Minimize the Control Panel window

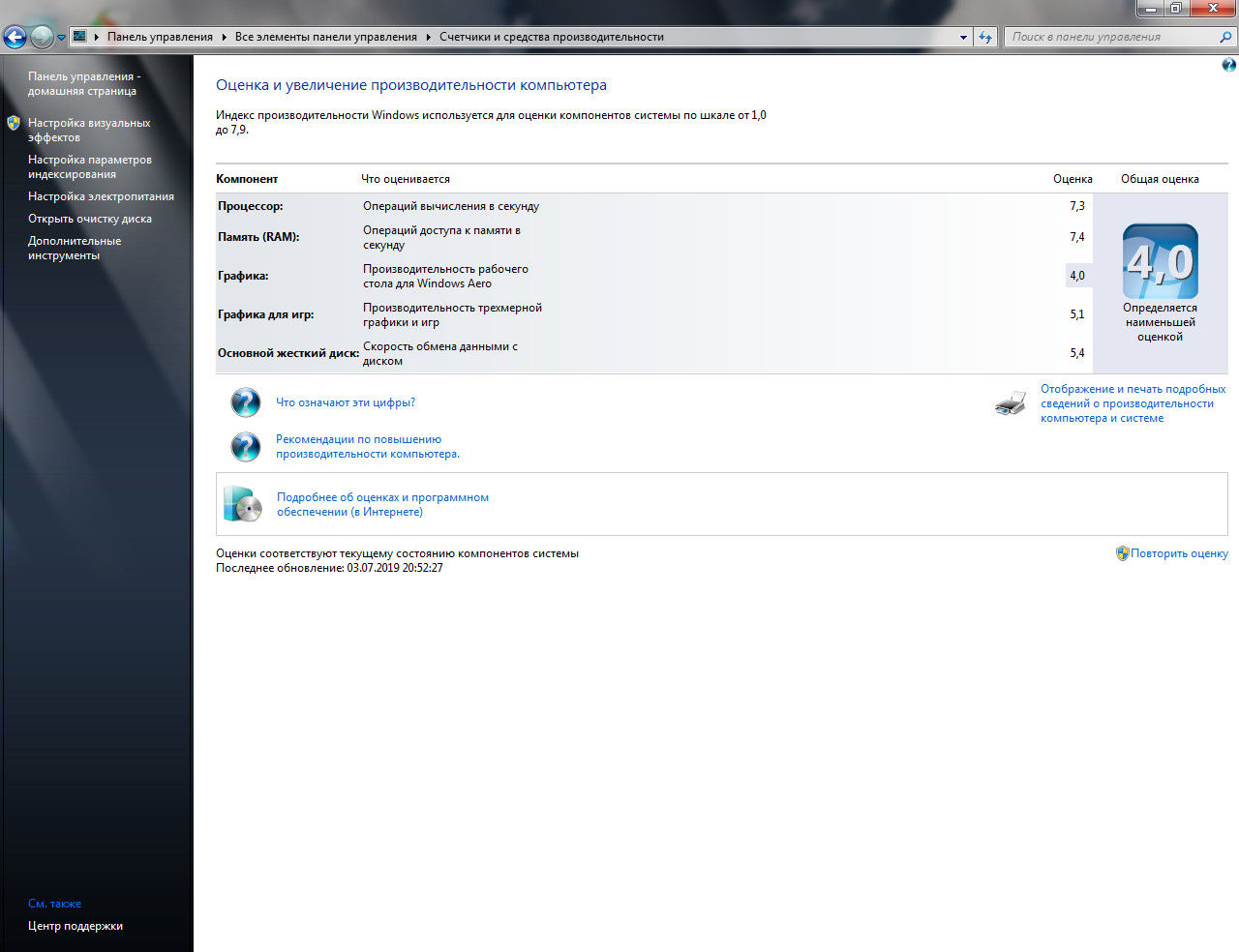coord(1150,8)
